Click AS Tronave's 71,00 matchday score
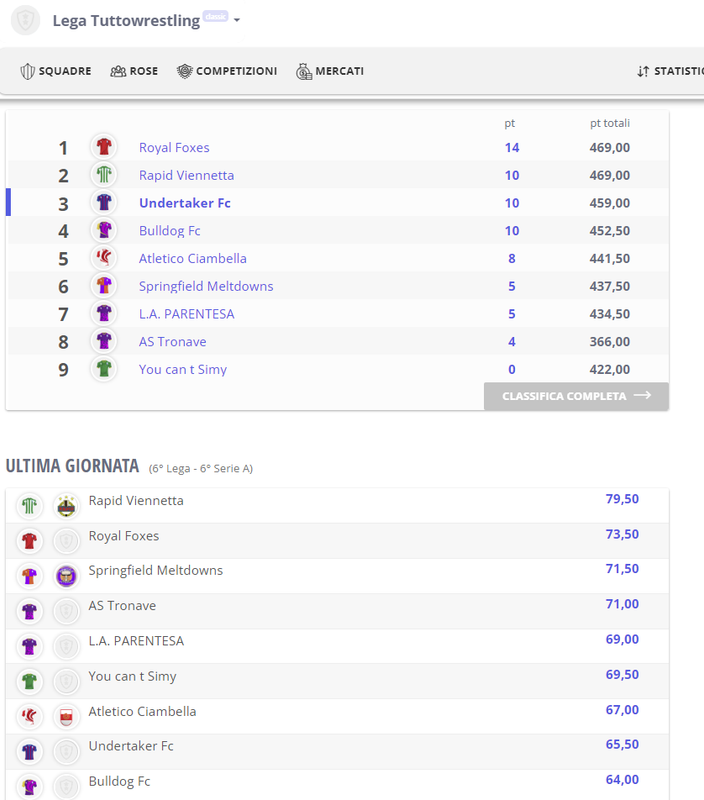 tap(622, 604)
